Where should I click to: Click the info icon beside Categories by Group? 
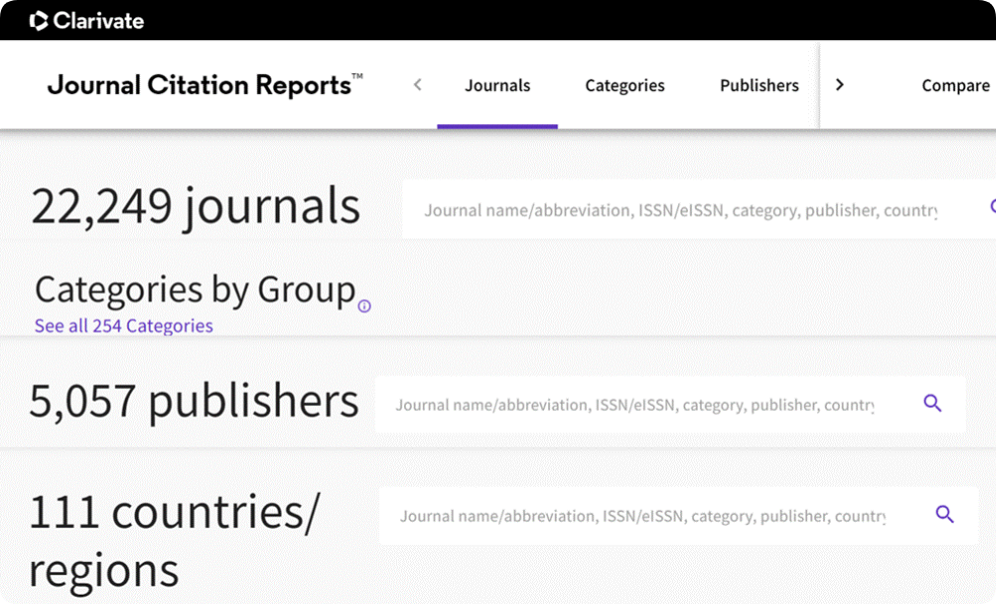point(364,306)
